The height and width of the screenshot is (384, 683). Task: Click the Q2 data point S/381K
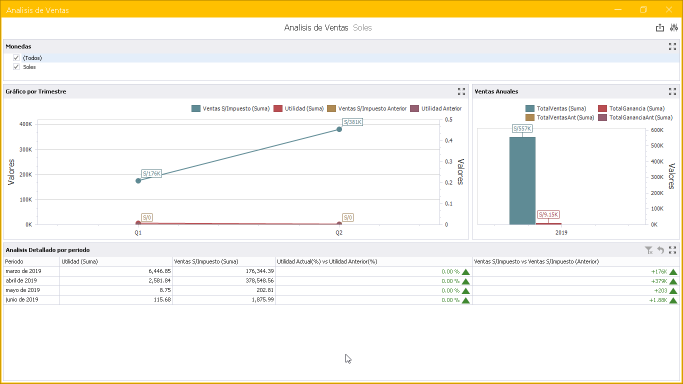point(339,129)
